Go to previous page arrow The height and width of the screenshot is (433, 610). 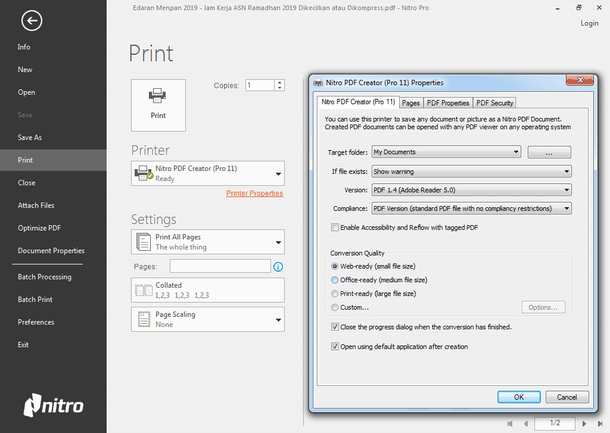[x=526, y=424]
